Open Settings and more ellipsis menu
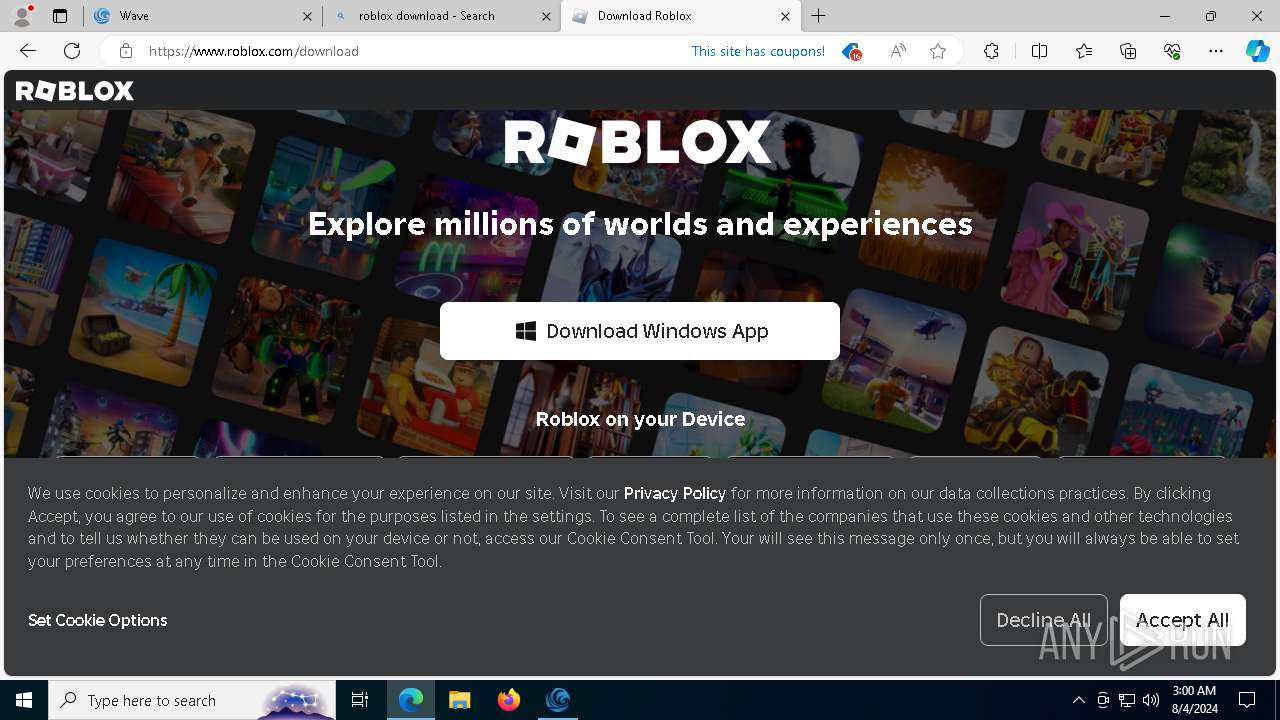 click(x=1216, y=51)
